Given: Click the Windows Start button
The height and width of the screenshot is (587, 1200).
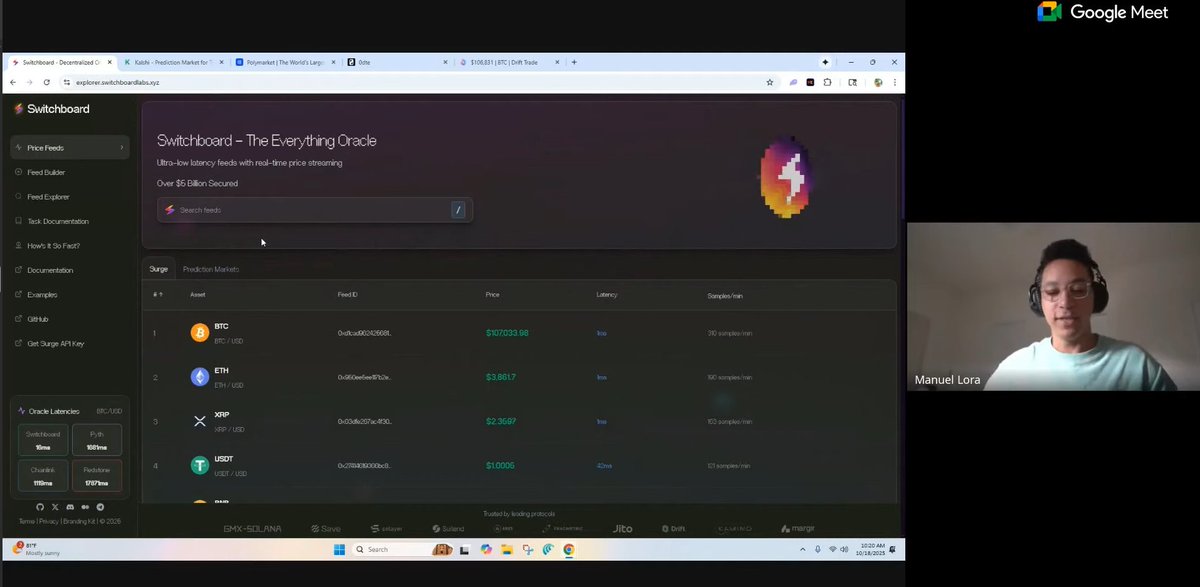Looking at the screenshot, I should point(338,549).
